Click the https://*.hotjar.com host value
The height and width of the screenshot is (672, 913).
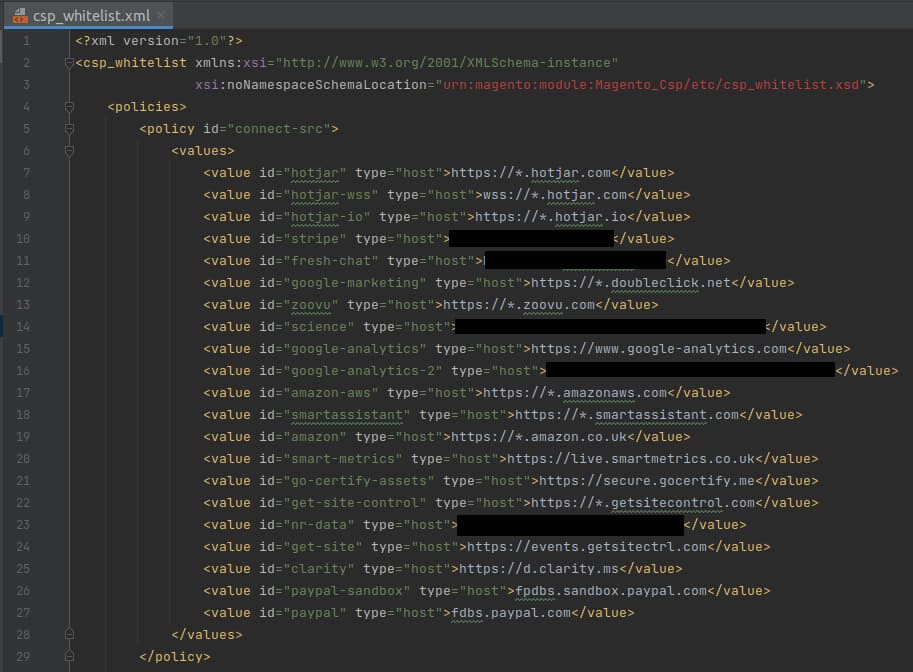(x=531, y=173)
